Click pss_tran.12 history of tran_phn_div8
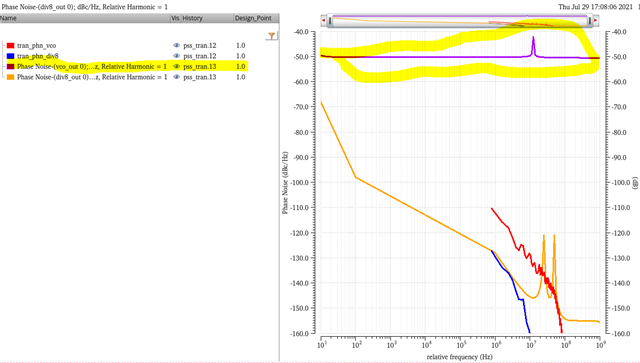The width and height of the screenshot is (640, 363). (200, 56)
